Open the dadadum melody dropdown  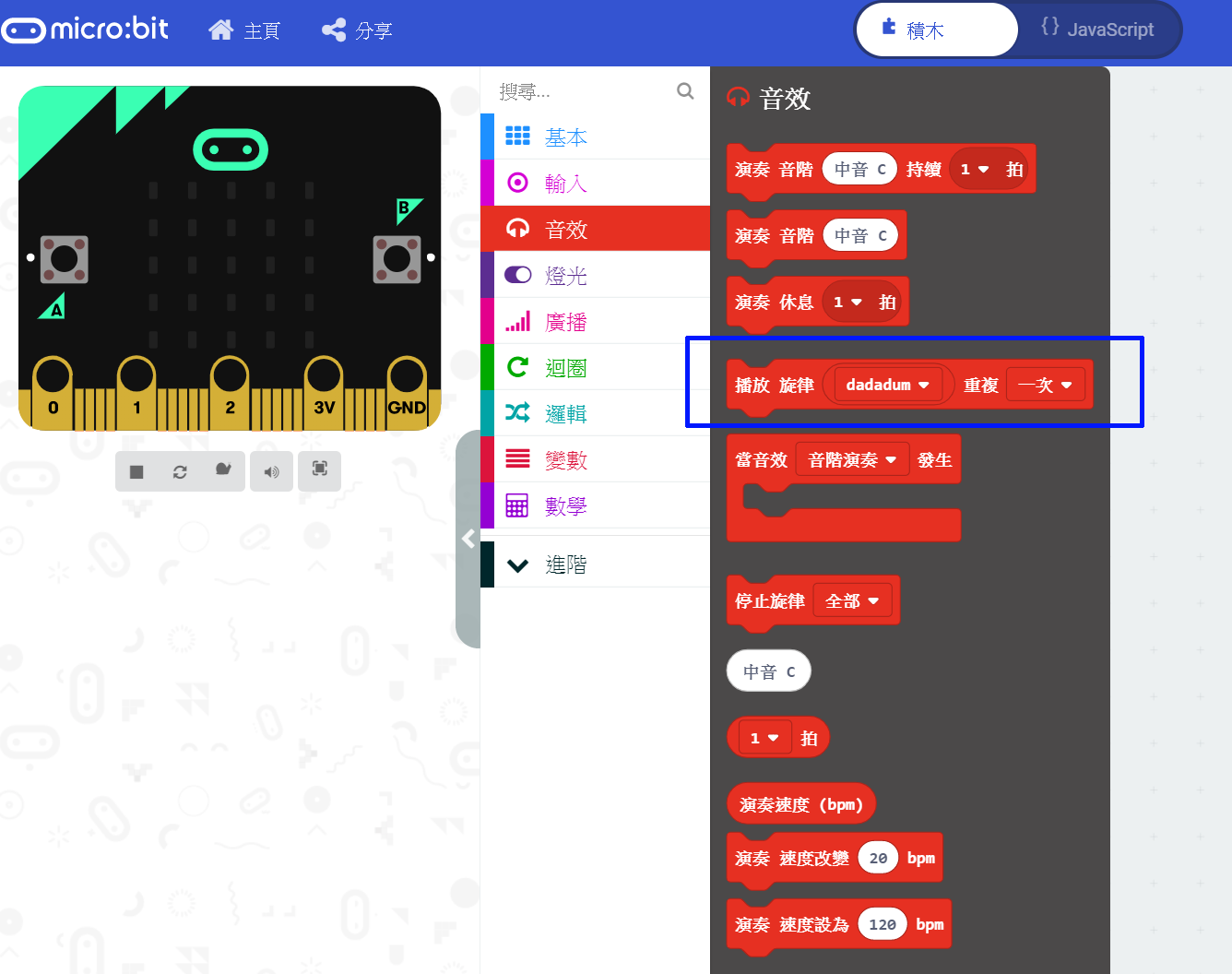888,385
